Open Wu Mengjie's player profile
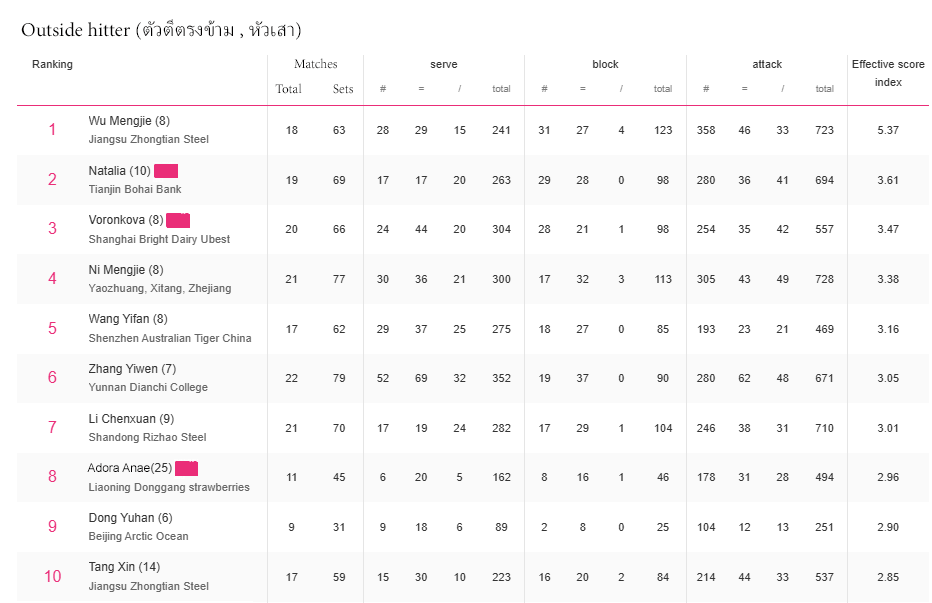 pyautogui.click(x=129, y=121)
